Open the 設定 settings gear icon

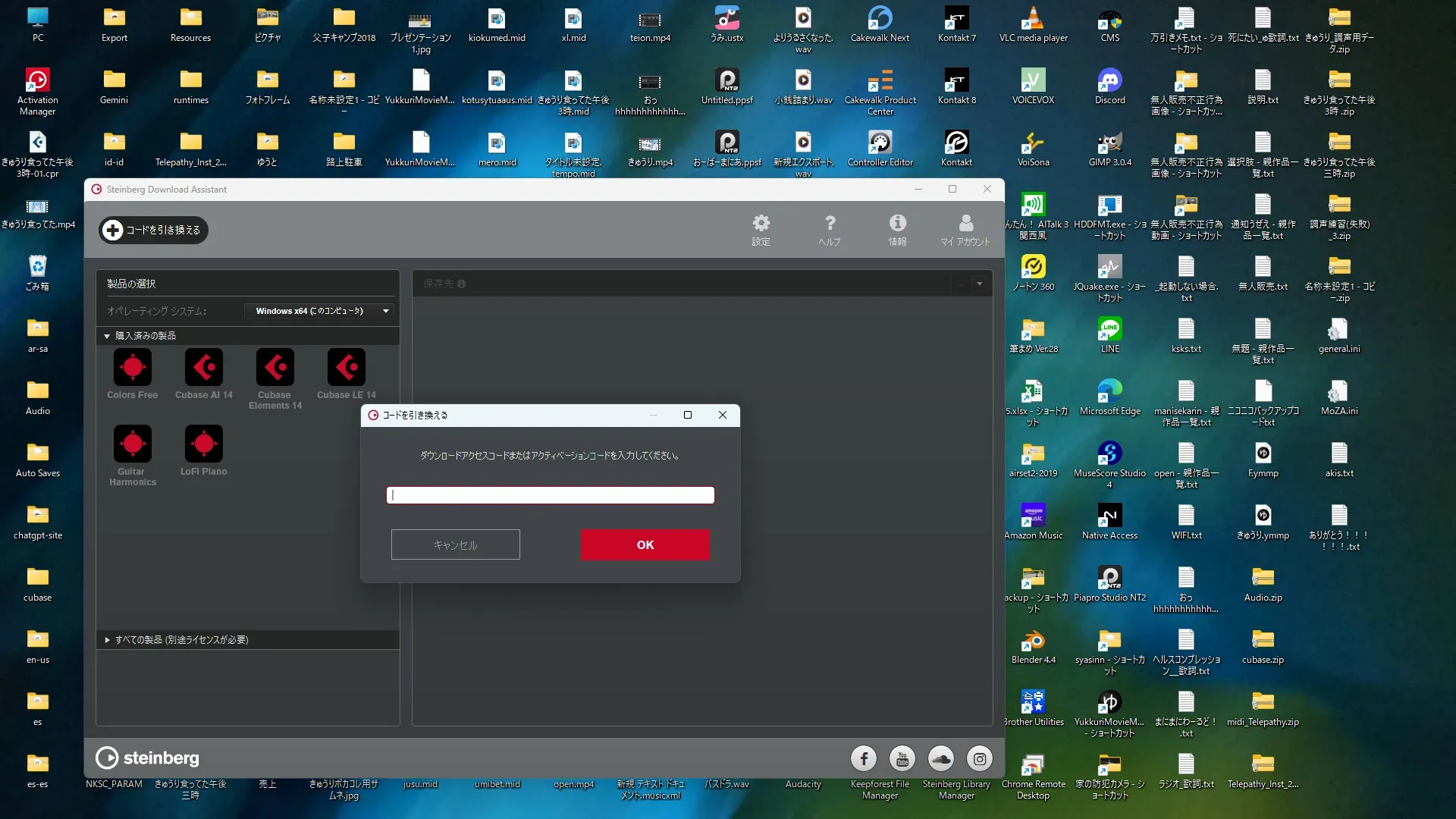pyautogui.click(x=761, y=229)
